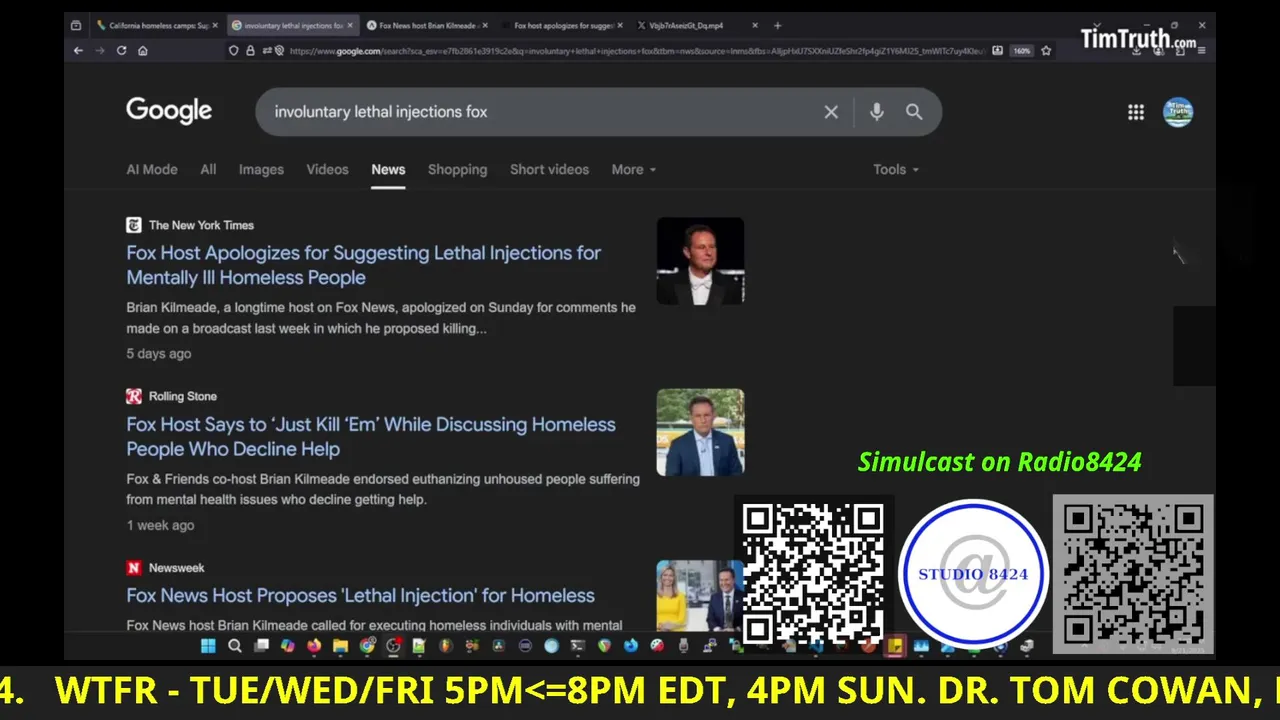Switch to the All results tab
The width and height of the screenshot is (1280, 720).
click(x=208, y=169)
